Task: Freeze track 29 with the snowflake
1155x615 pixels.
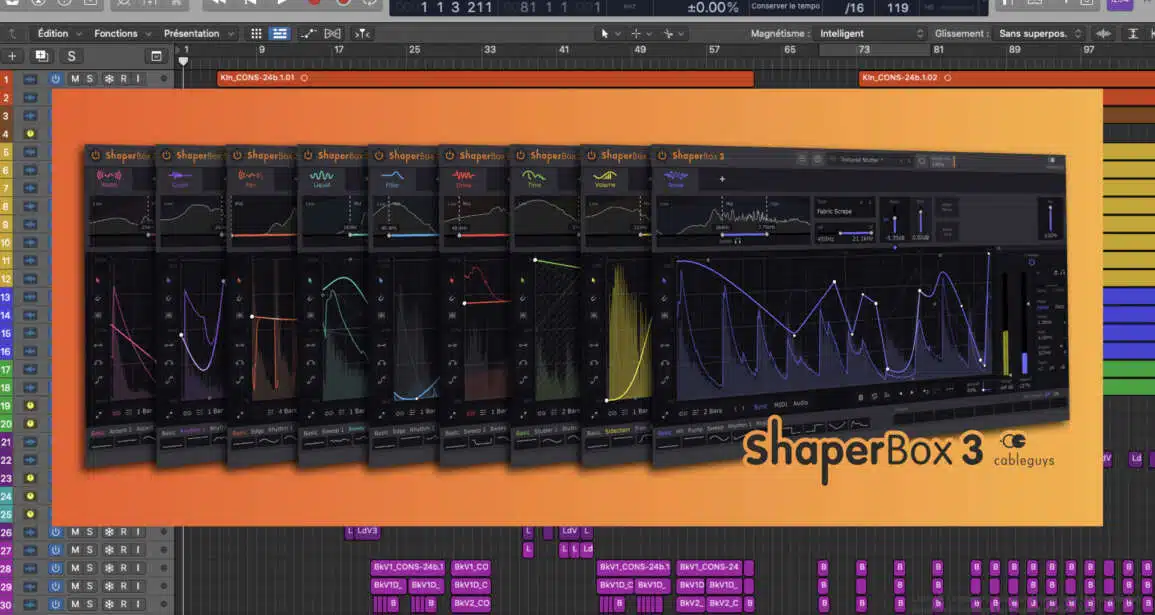Action: [109, 586]
